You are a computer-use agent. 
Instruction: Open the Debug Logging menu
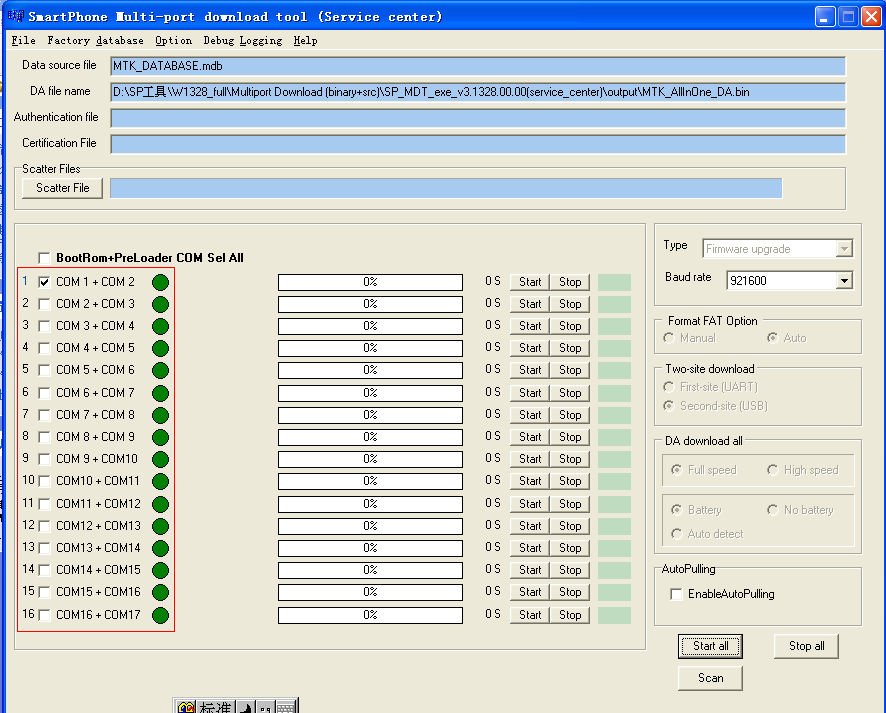point(243,41)
